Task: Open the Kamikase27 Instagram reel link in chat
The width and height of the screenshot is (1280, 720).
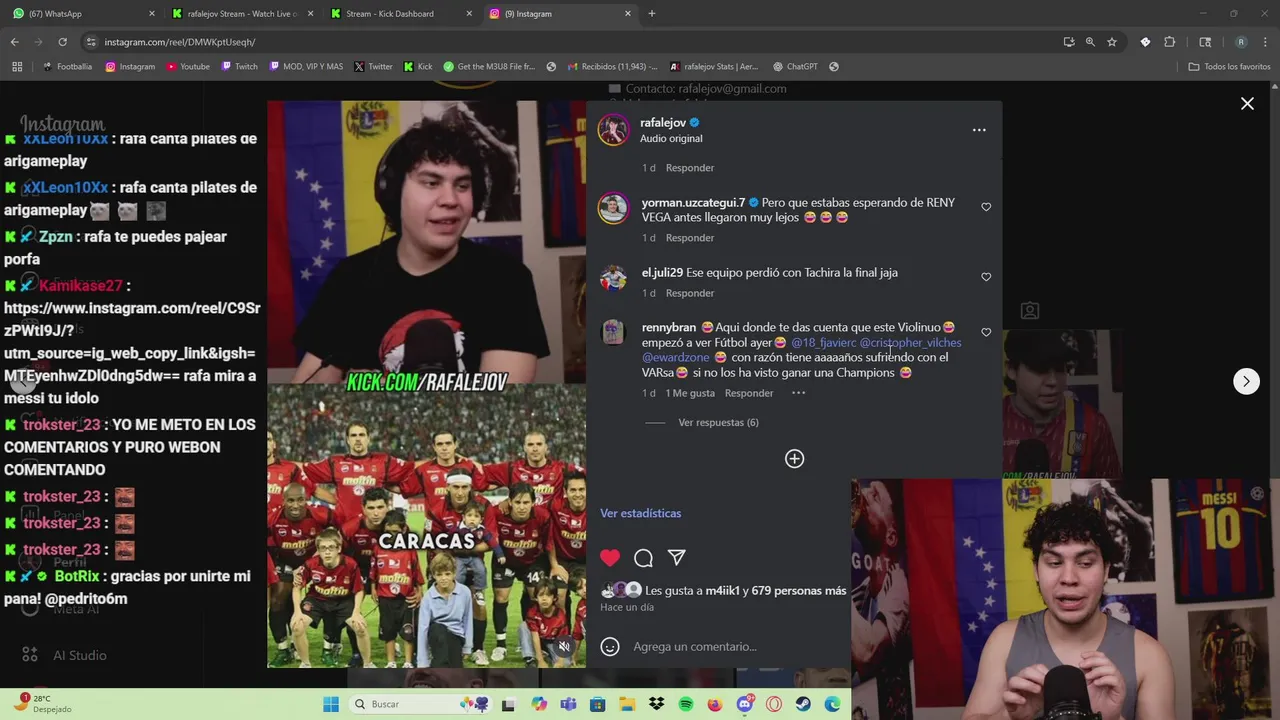Action: click(x=132, y=342)
